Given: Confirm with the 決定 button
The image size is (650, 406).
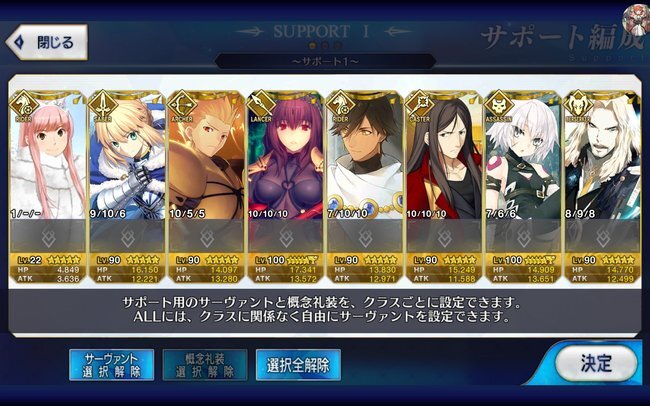Looking at the screenshot, I should (x=596, y=363).
